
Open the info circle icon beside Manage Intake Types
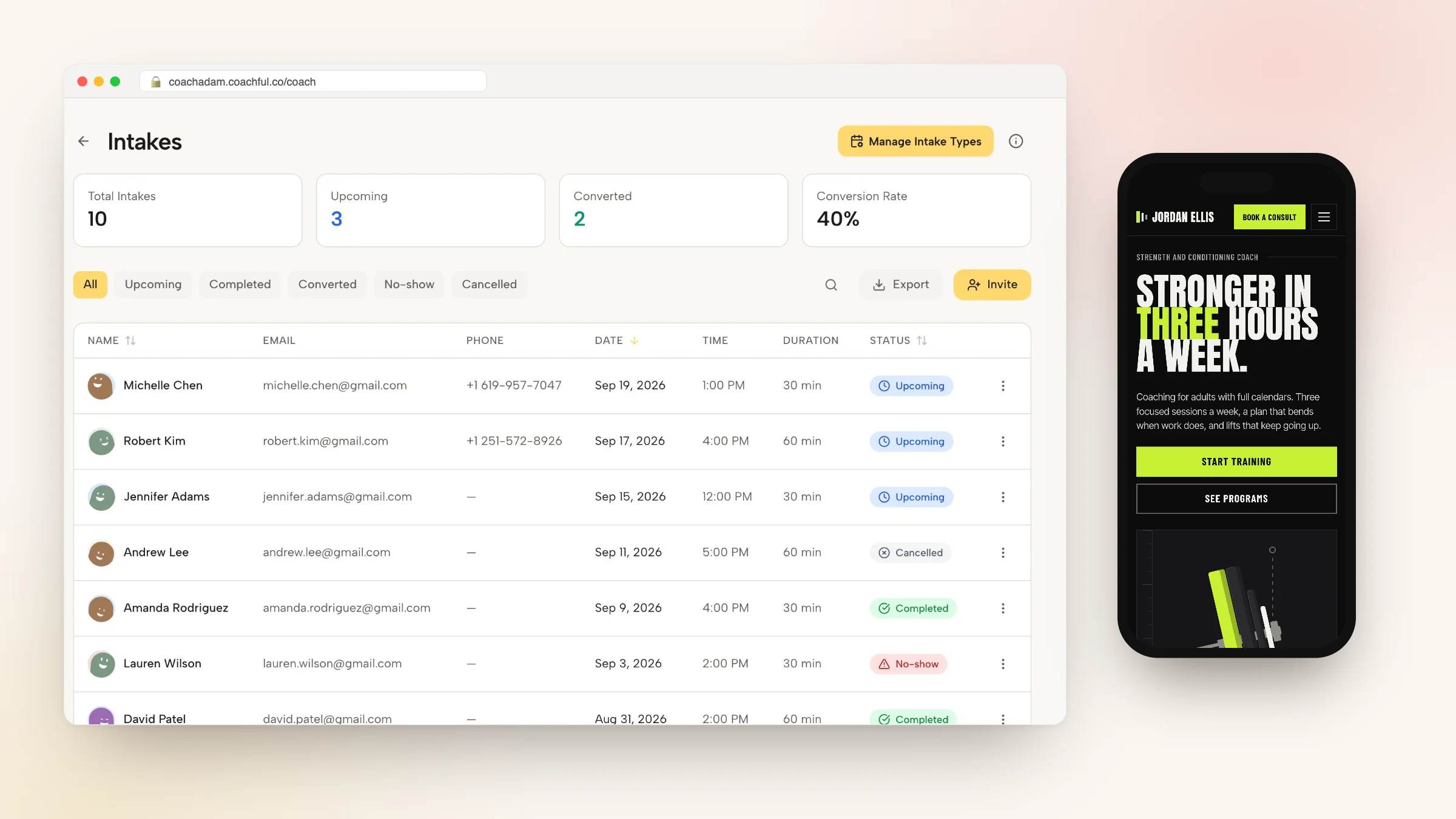pyautogui.click(x=1016, y=141)
